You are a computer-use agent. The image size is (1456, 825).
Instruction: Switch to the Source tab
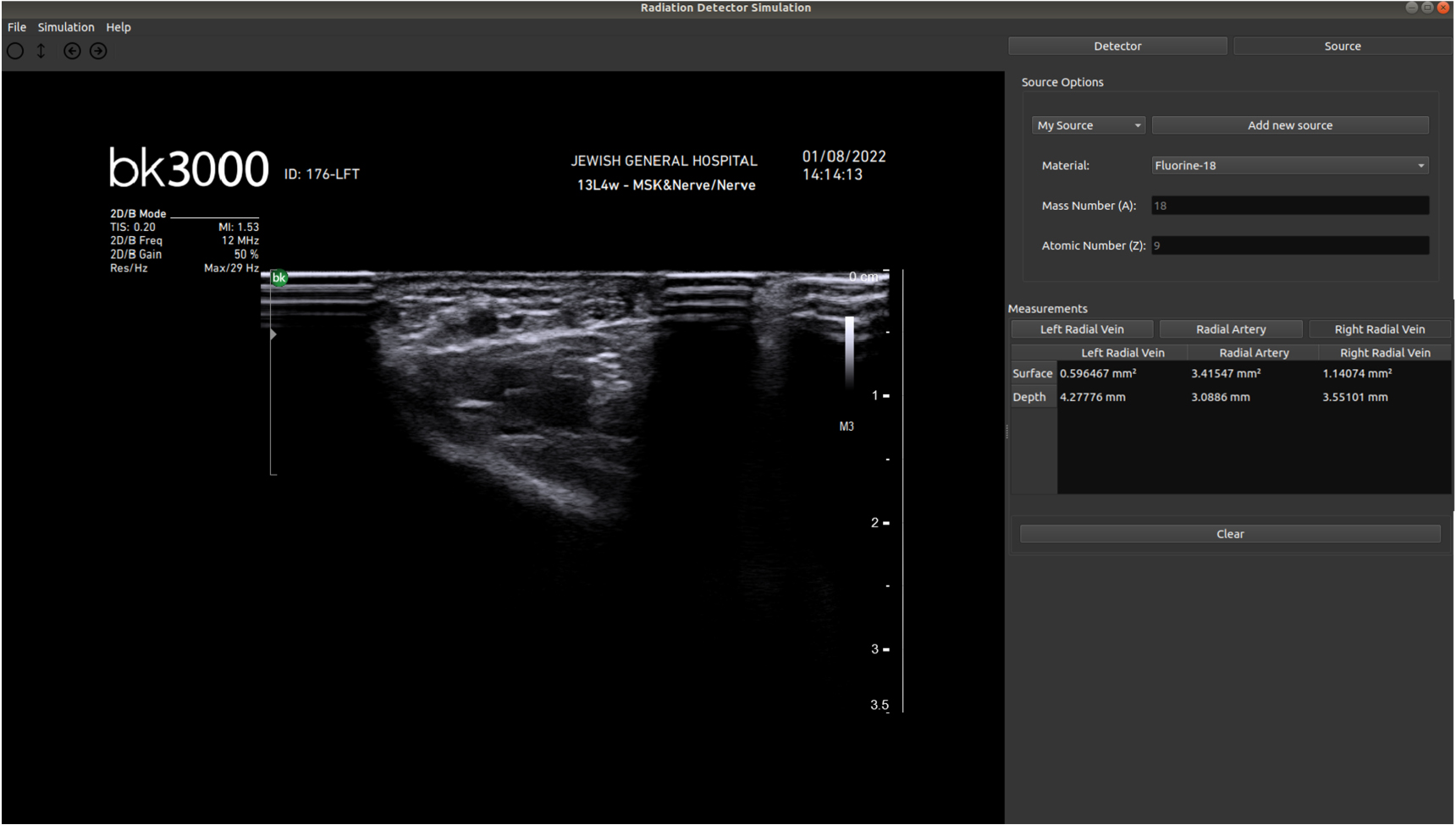(1342, 46)
